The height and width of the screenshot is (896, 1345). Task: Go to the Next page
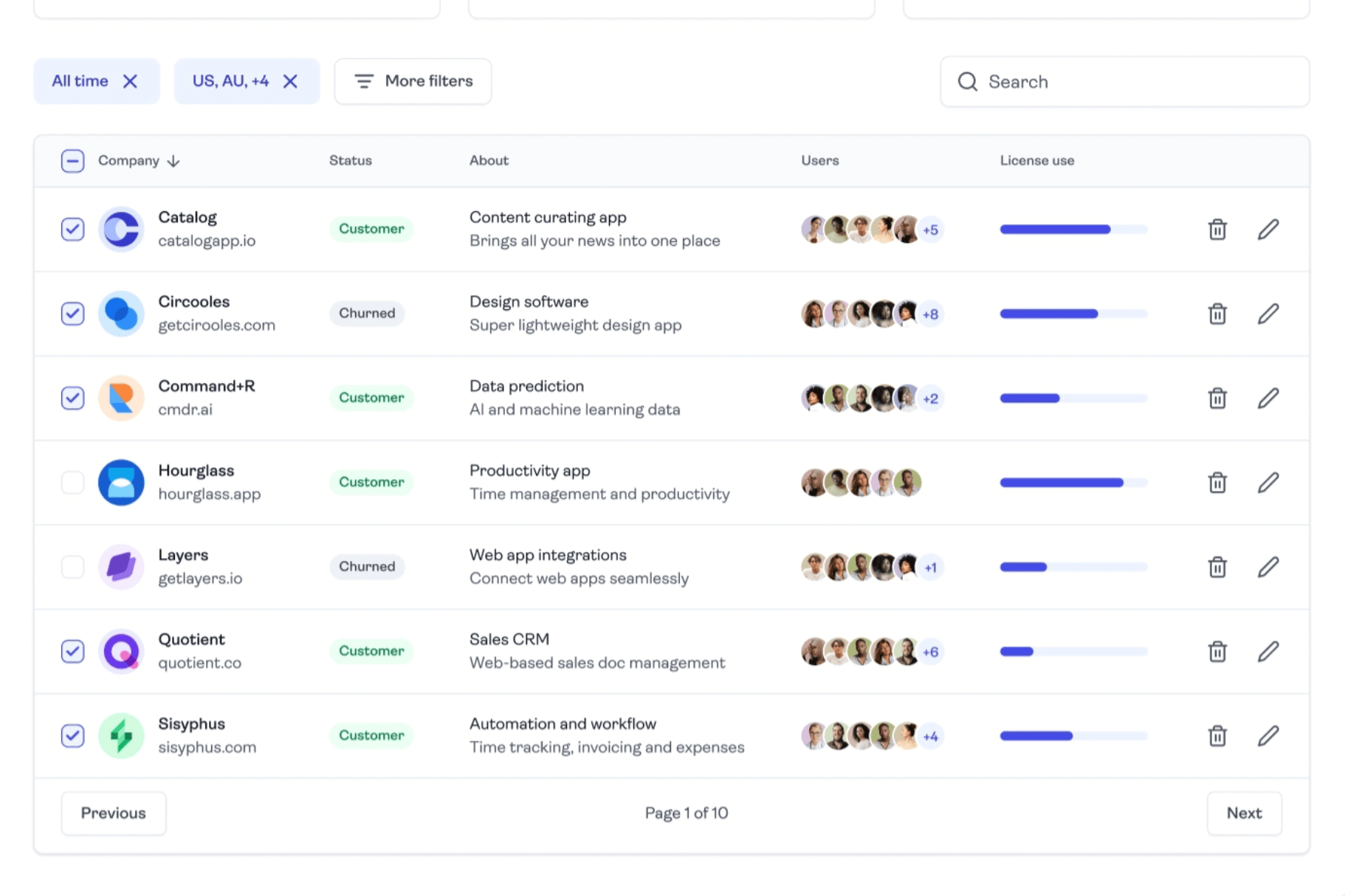click(1244, 813)
